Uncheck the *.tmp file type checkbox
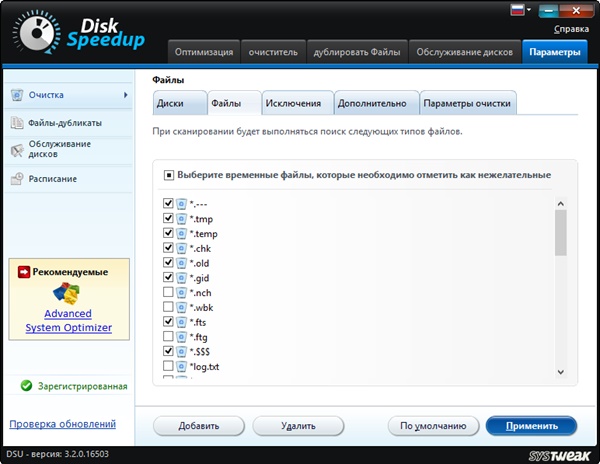Screen dimensions: 600x464 pyautogui.click(x=168, y=219)
